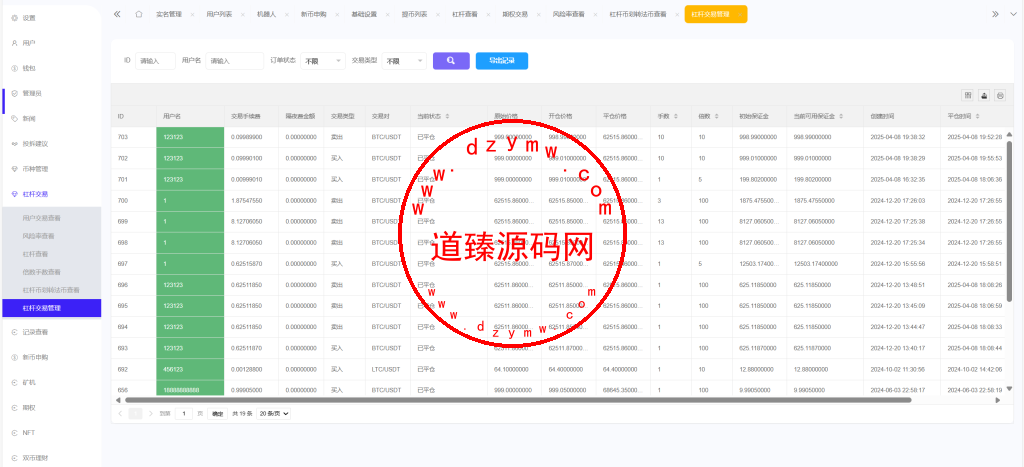Expand the 矿机 sidebar group
The width and height of the screenshot is (1024, 467).
click(50, 382)
